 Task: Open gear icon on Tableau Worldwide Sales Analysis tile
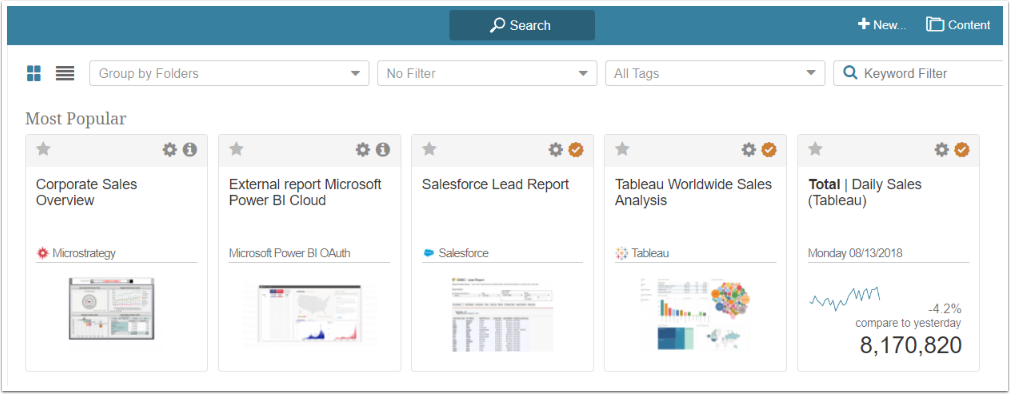pos(748,149)
